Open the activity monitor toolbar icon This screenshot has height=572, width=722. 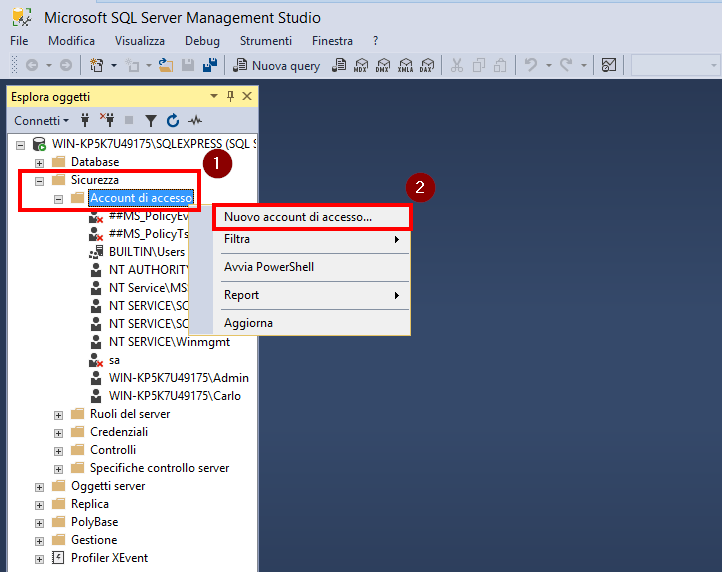(609, 65)
